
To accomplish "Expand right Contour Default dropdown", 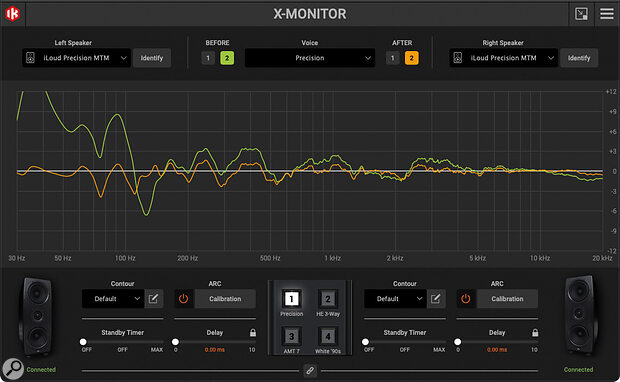I will tap(395, 299).
